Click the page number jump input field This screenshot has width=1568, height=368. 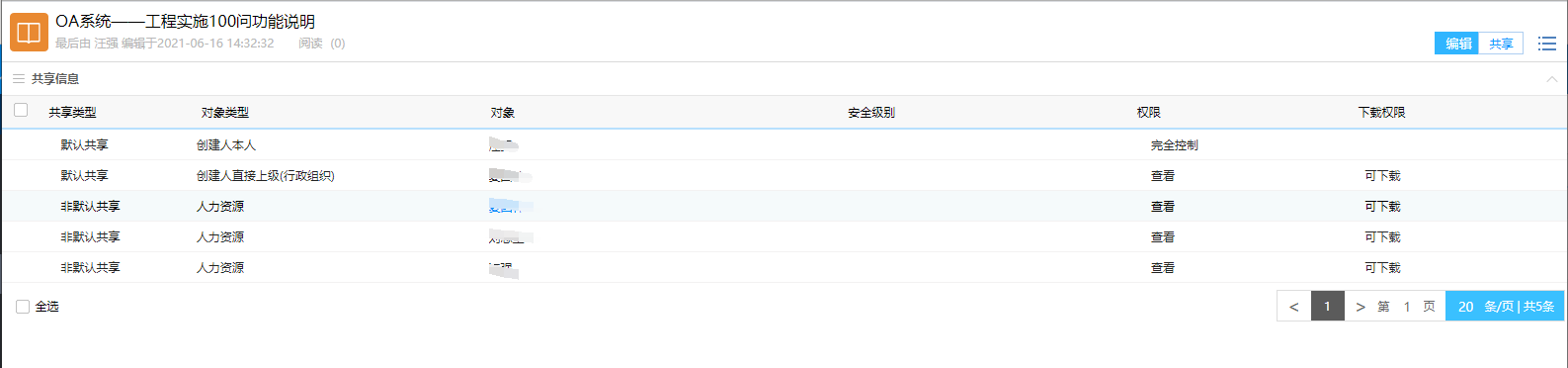click(x=1407, y=307)
